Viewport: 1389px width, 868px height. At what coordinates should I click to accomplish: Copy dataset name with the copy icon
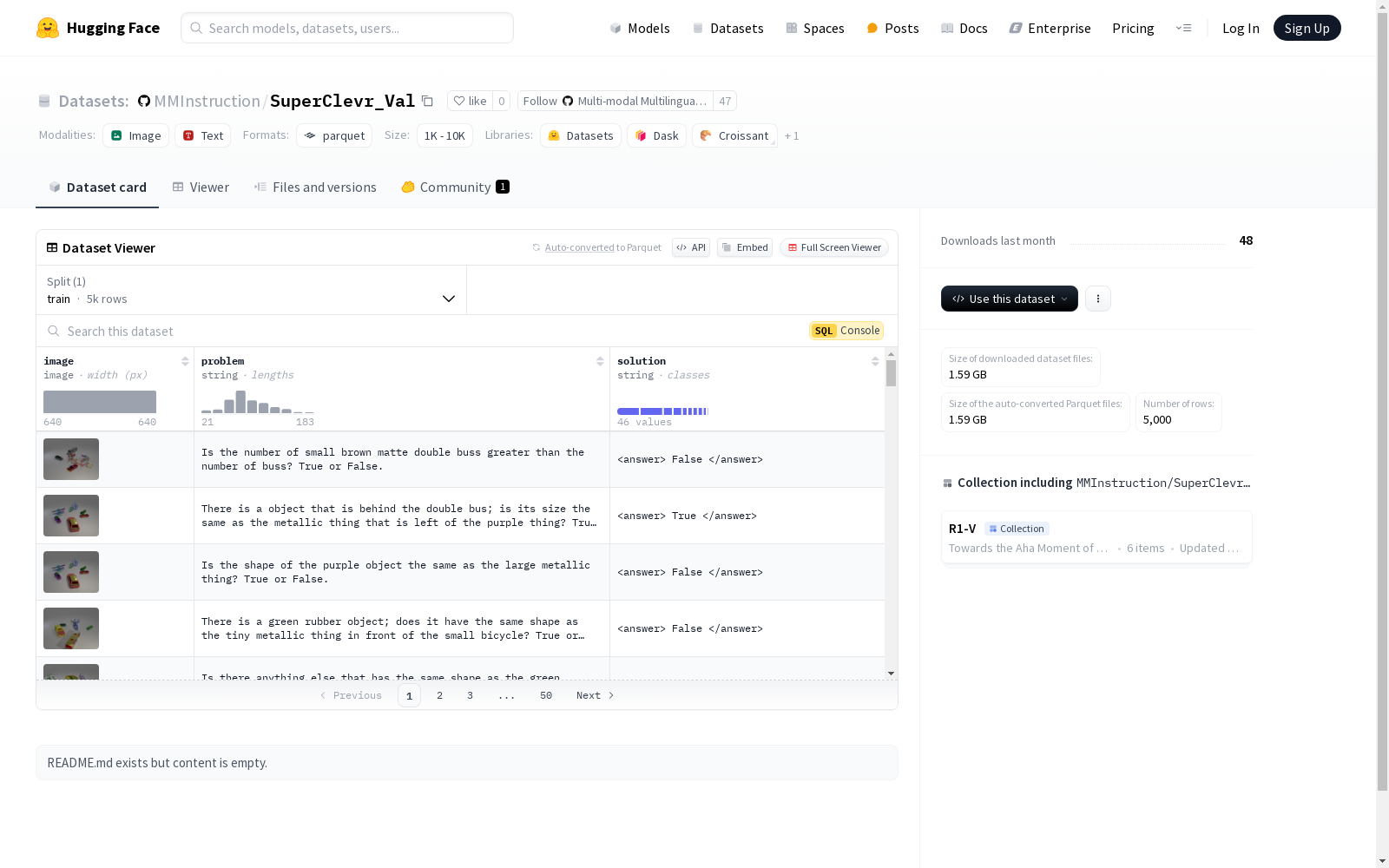pos(427,101)
